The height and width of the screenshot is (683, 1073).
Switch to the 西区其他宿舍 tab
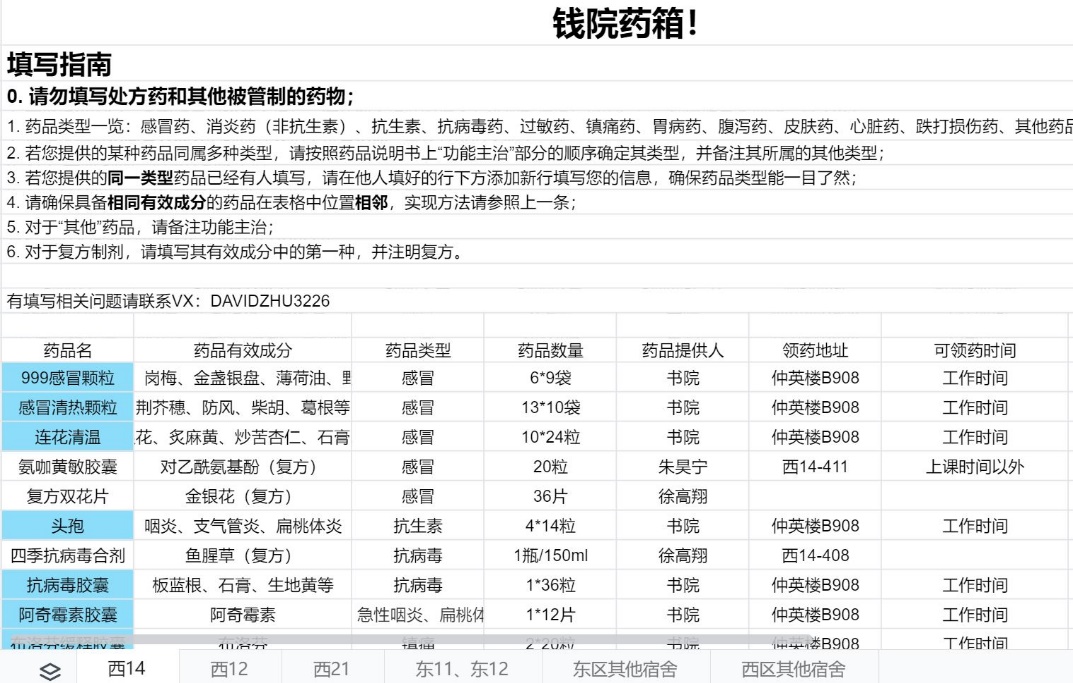[793, 669]
